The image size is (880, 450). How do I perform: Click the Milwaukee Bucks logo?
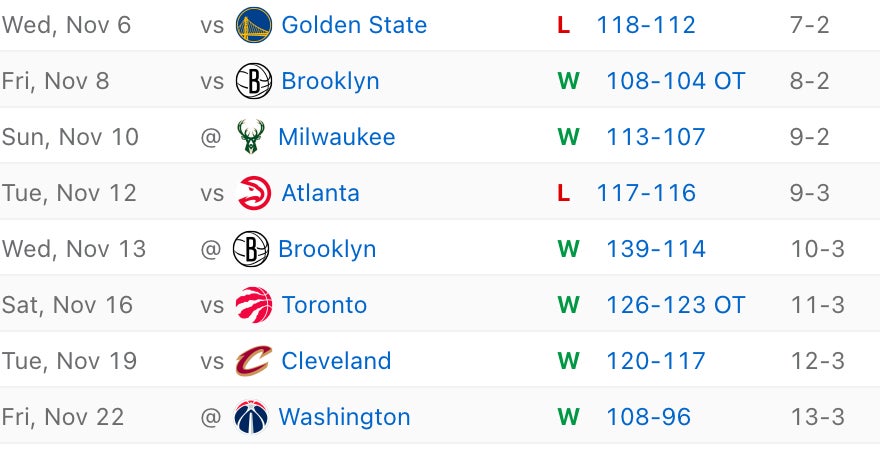250,137
